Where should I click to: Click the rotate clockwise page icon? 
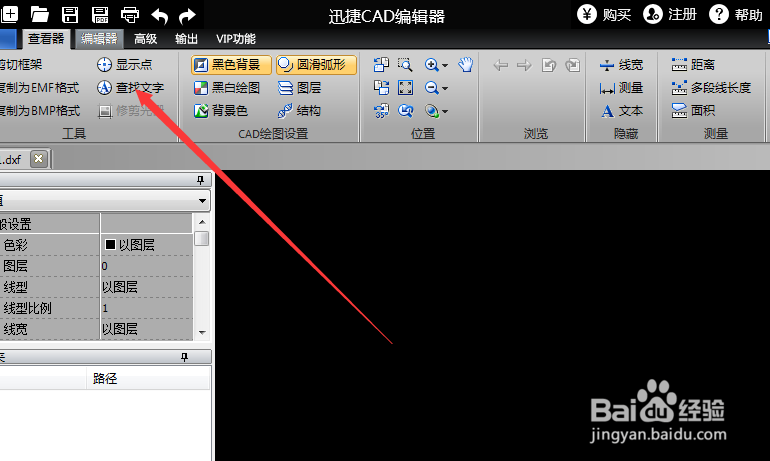[x=381, y=87]
